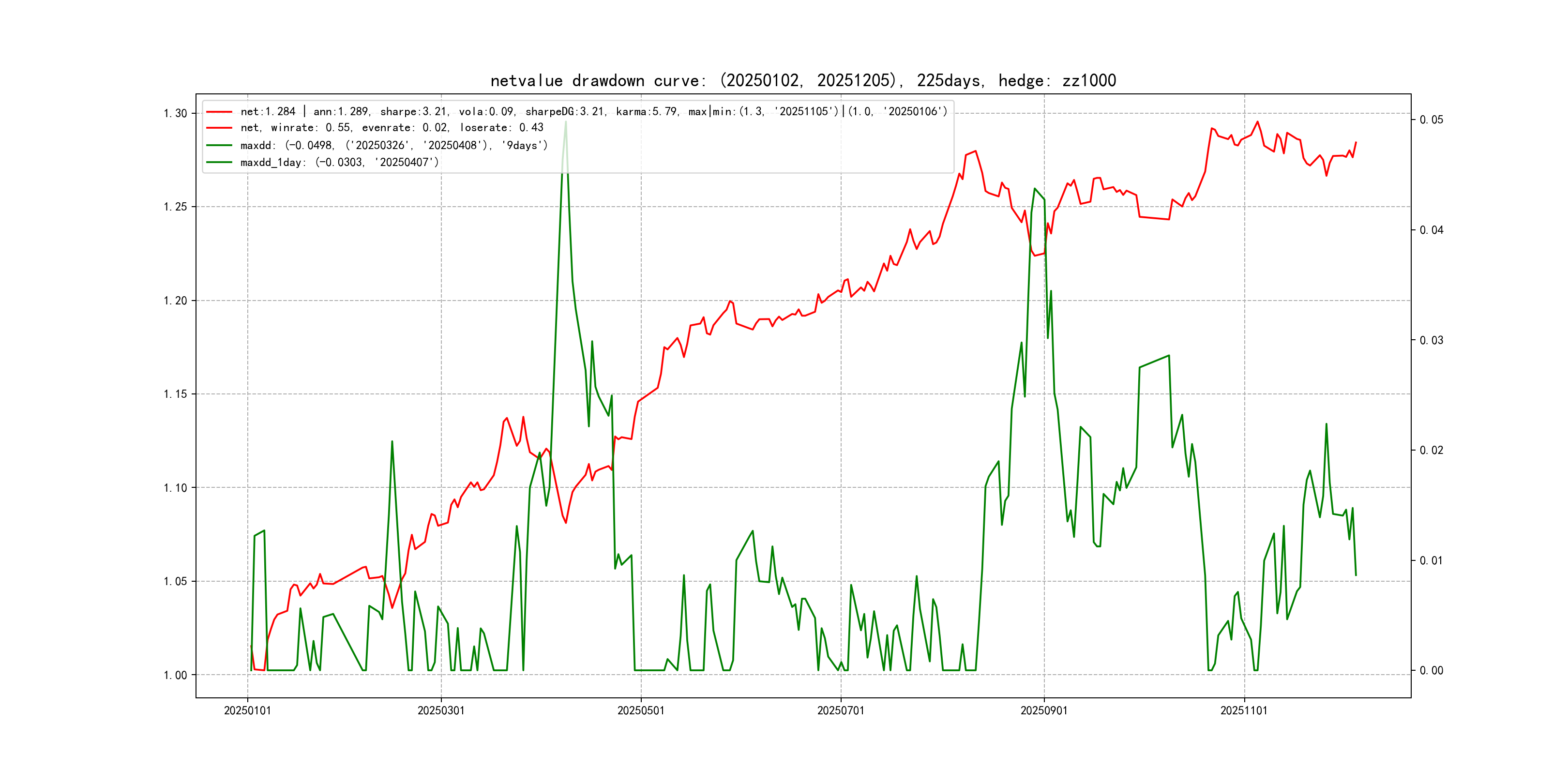
Task: Click the 1.30 left axis tick label
Action: pyautogui.click(x=175, y=114)
